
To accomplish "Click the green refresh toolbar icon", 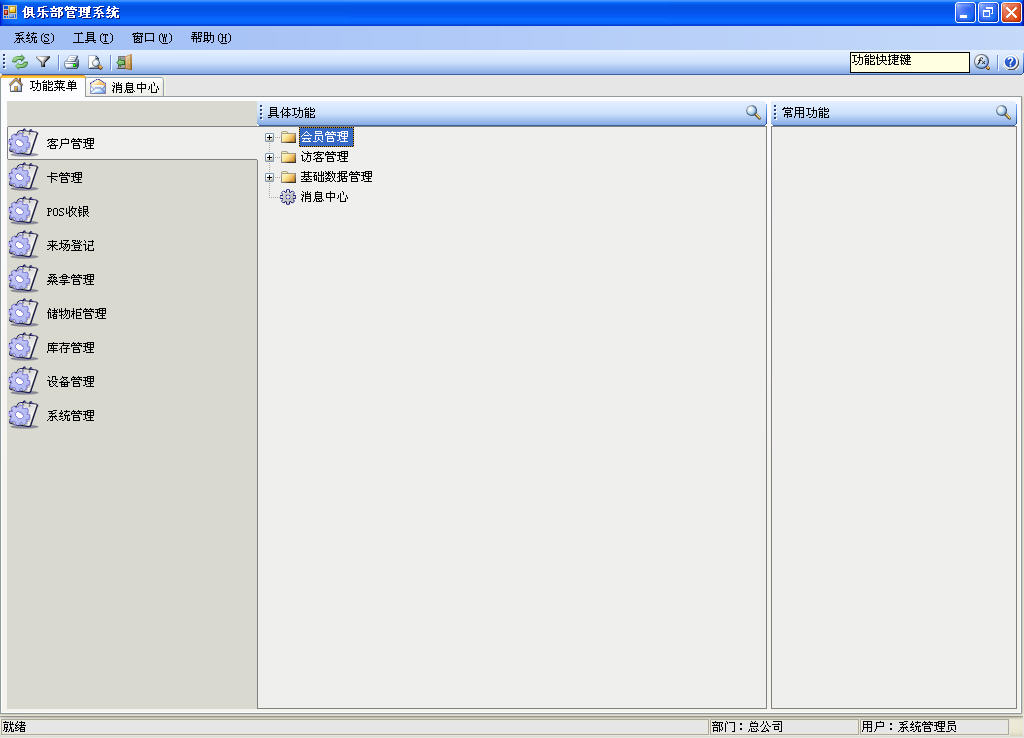I will (x=20, y=62).
